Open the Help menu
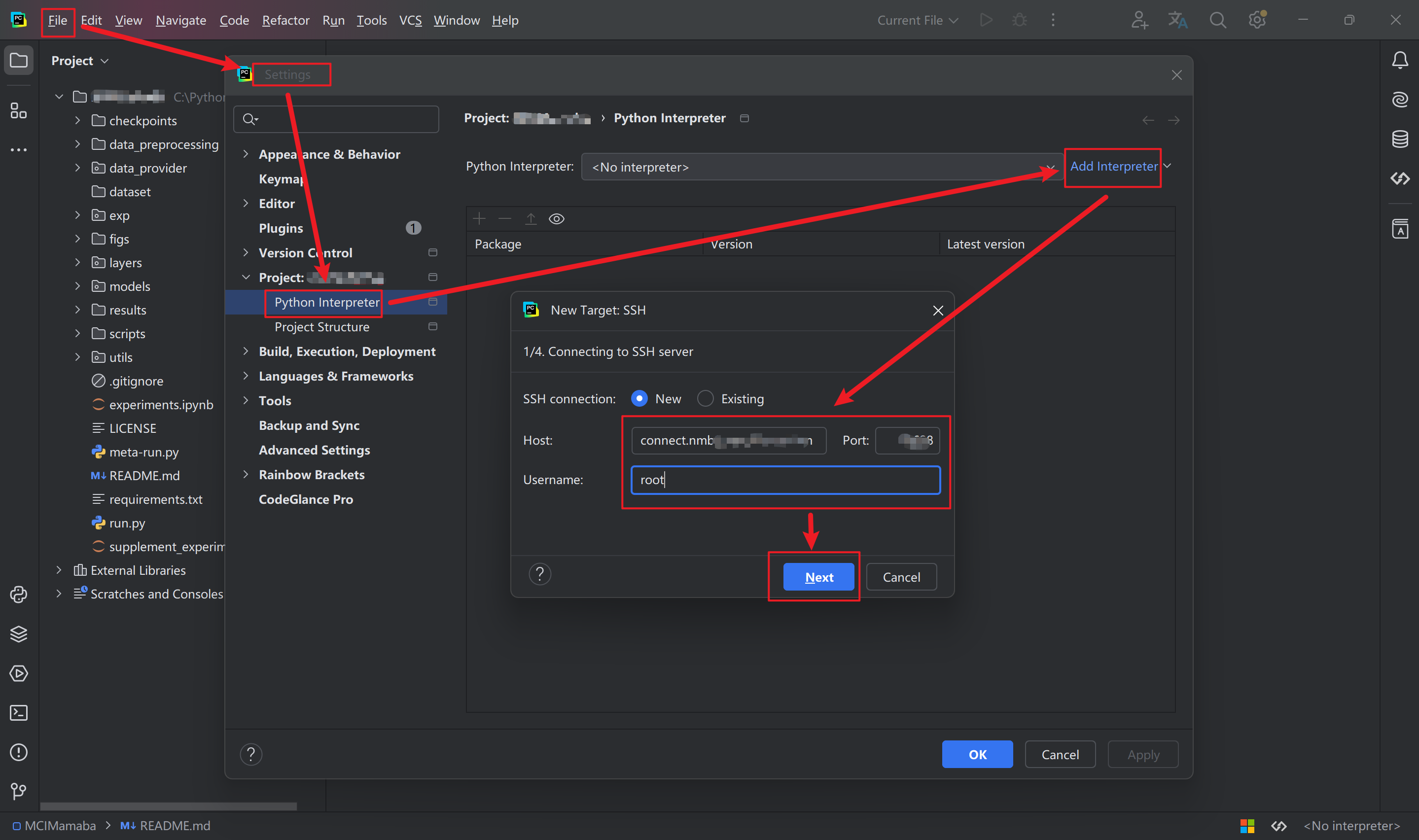Viewport: 1419px width, 840px height. coord(505,20)
